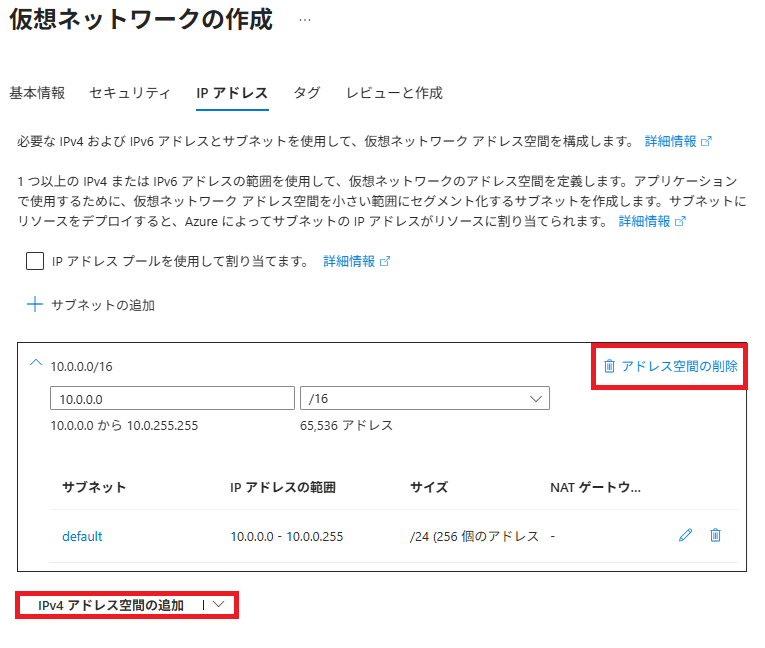
Task: Open the default subnet link
Action: tap(82, 536)
